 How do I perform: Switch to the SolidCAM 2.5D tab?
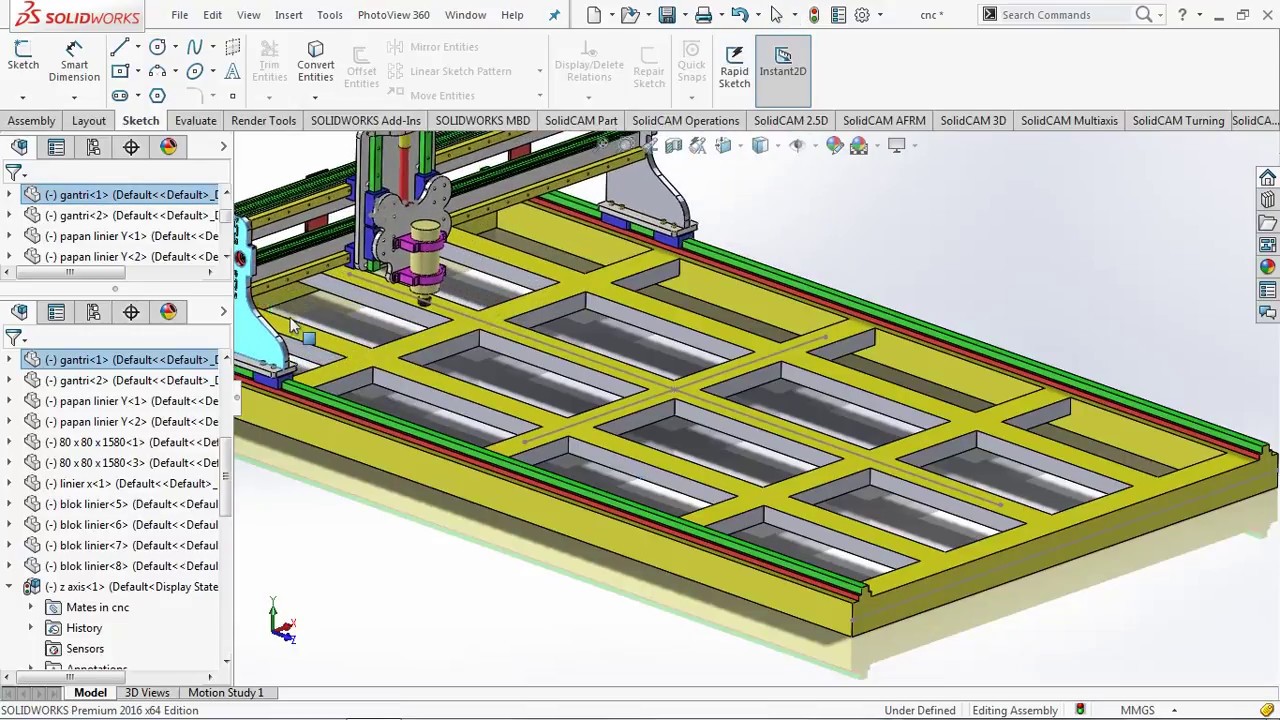[x=790, y=121]
